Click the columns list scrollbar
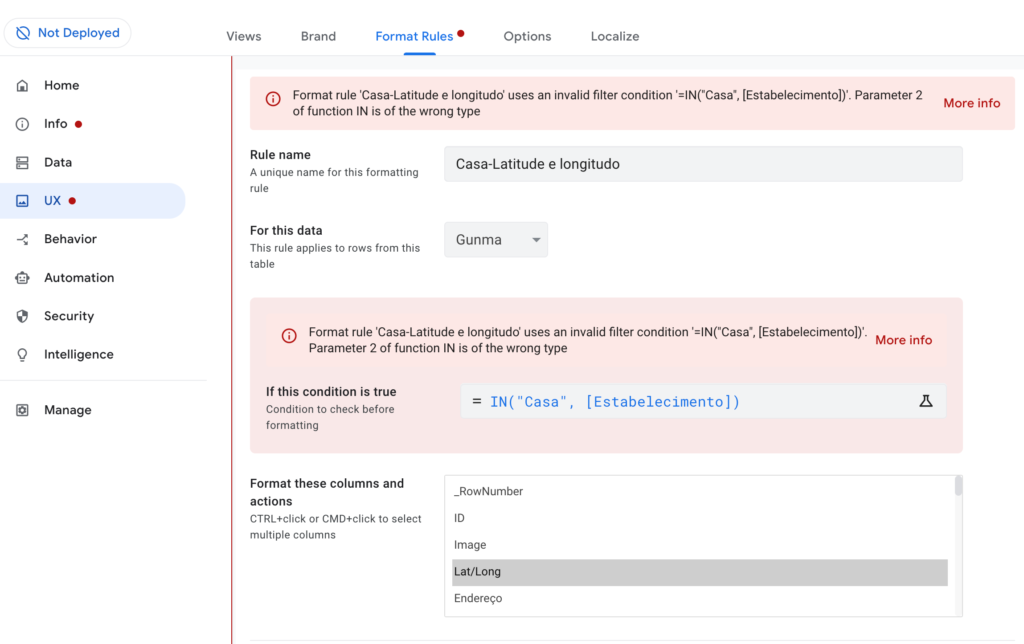This screenshot has height=644, width=1024. pyautogui.click(x=958, y=487)
